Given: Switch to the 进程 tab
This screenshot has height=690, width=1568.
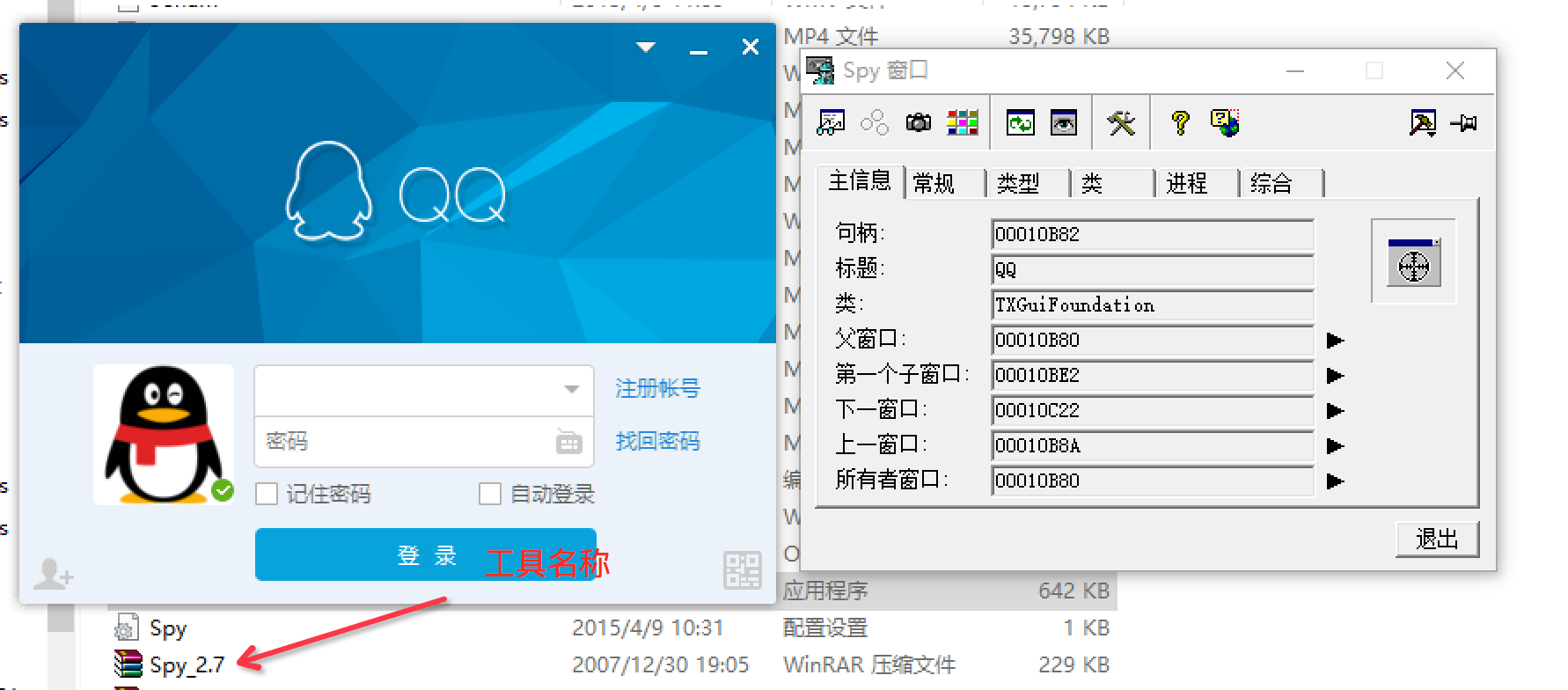Looking at the screenshot, I should pyautogui.click(x=1197, y=183).
